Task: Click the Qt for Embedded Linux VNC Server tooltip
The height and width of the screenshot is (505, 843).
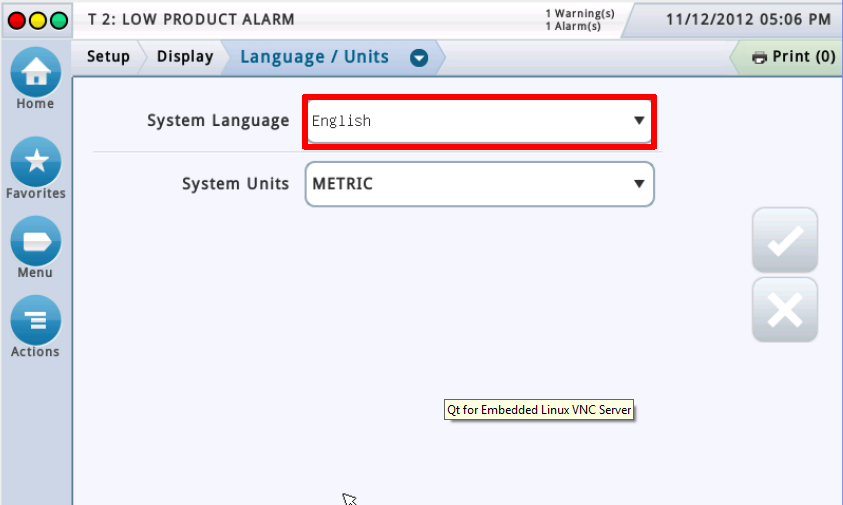Action: (538, 409)
